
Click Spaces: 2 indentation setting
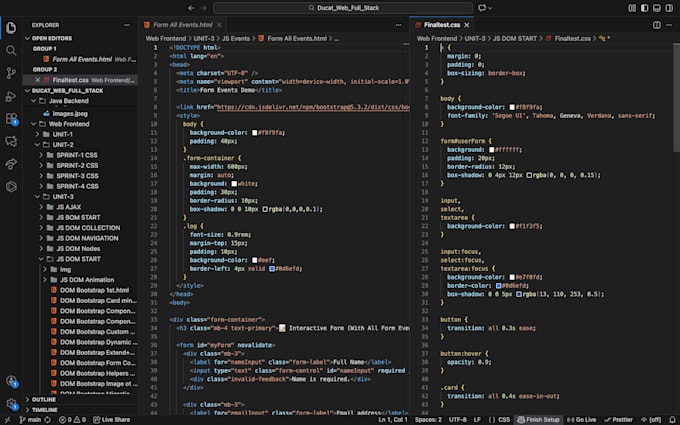pyautogui.click(x=428, y=420)
